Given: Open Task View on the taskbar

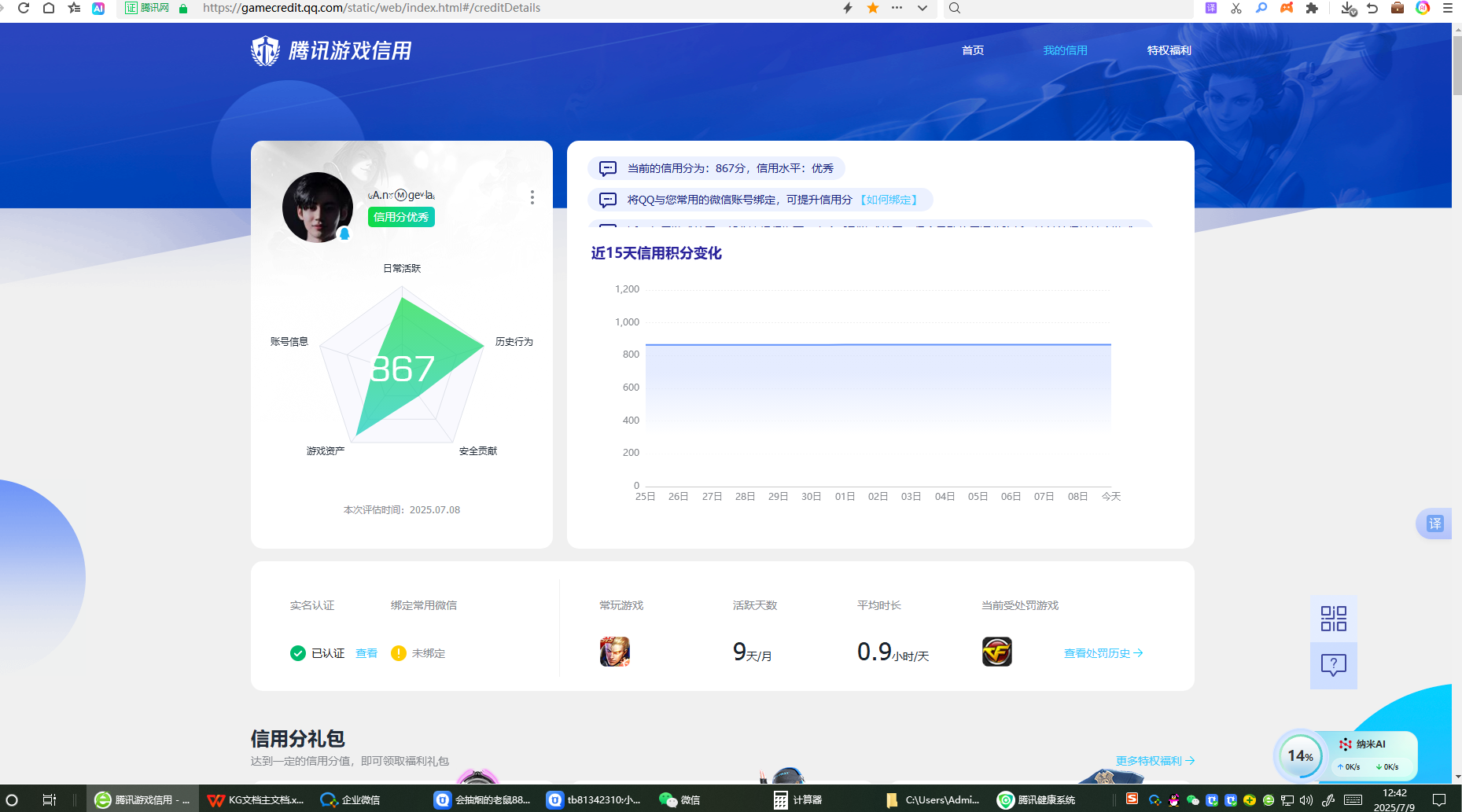Looking at the screenshot, I should (x=49, y=800).
